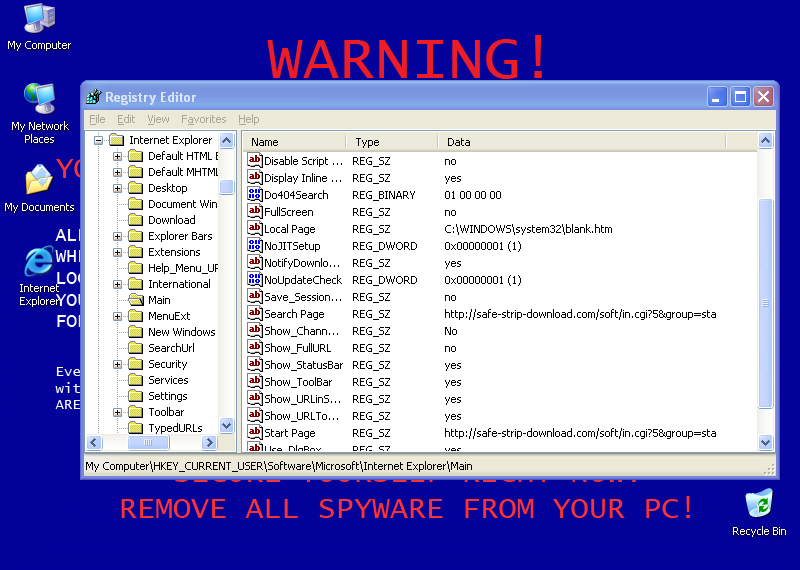Expand the MenuExt key
800x570 pixels.
117,316
